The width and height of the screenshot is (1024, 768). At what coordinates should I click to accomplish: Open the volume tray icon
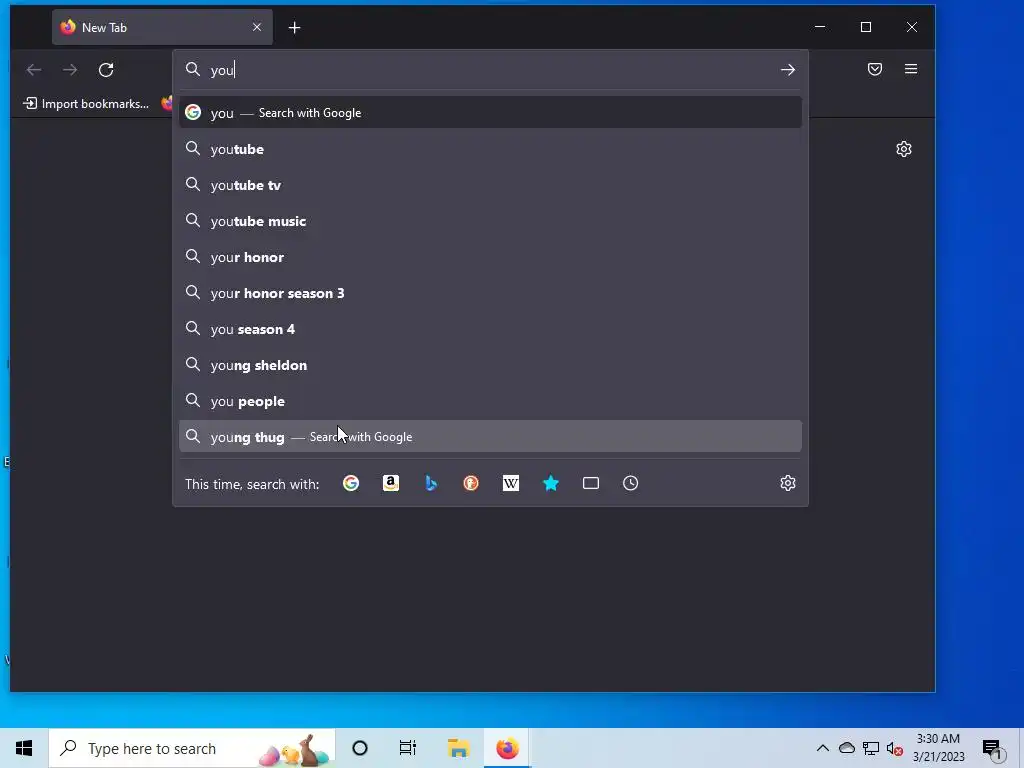point(895,748)
